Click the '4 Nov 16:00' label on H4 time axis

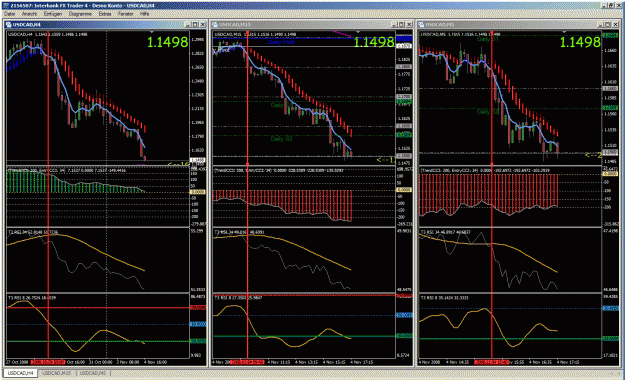point(155,362)
